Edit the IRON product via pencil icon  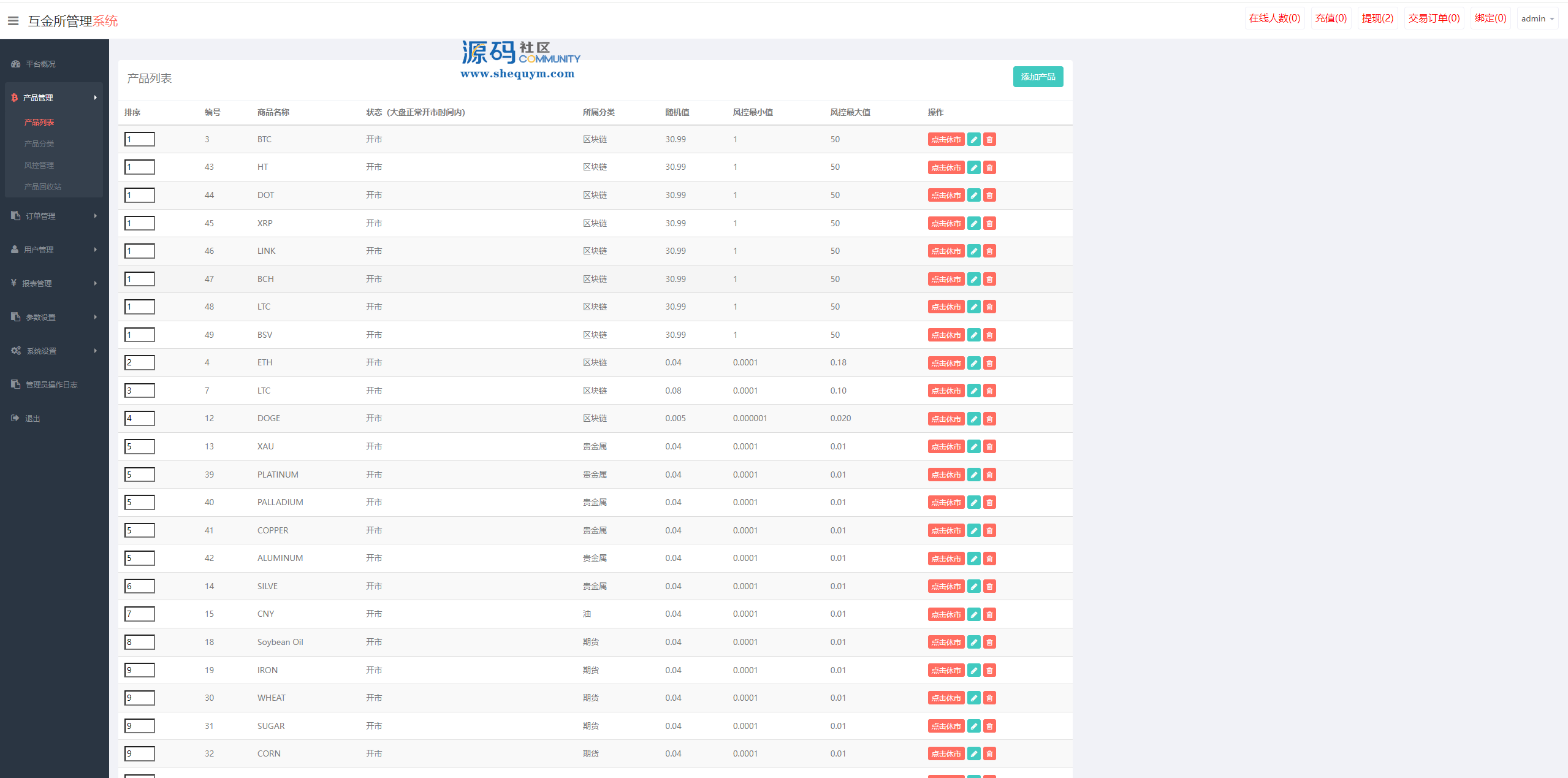(973, 671)
